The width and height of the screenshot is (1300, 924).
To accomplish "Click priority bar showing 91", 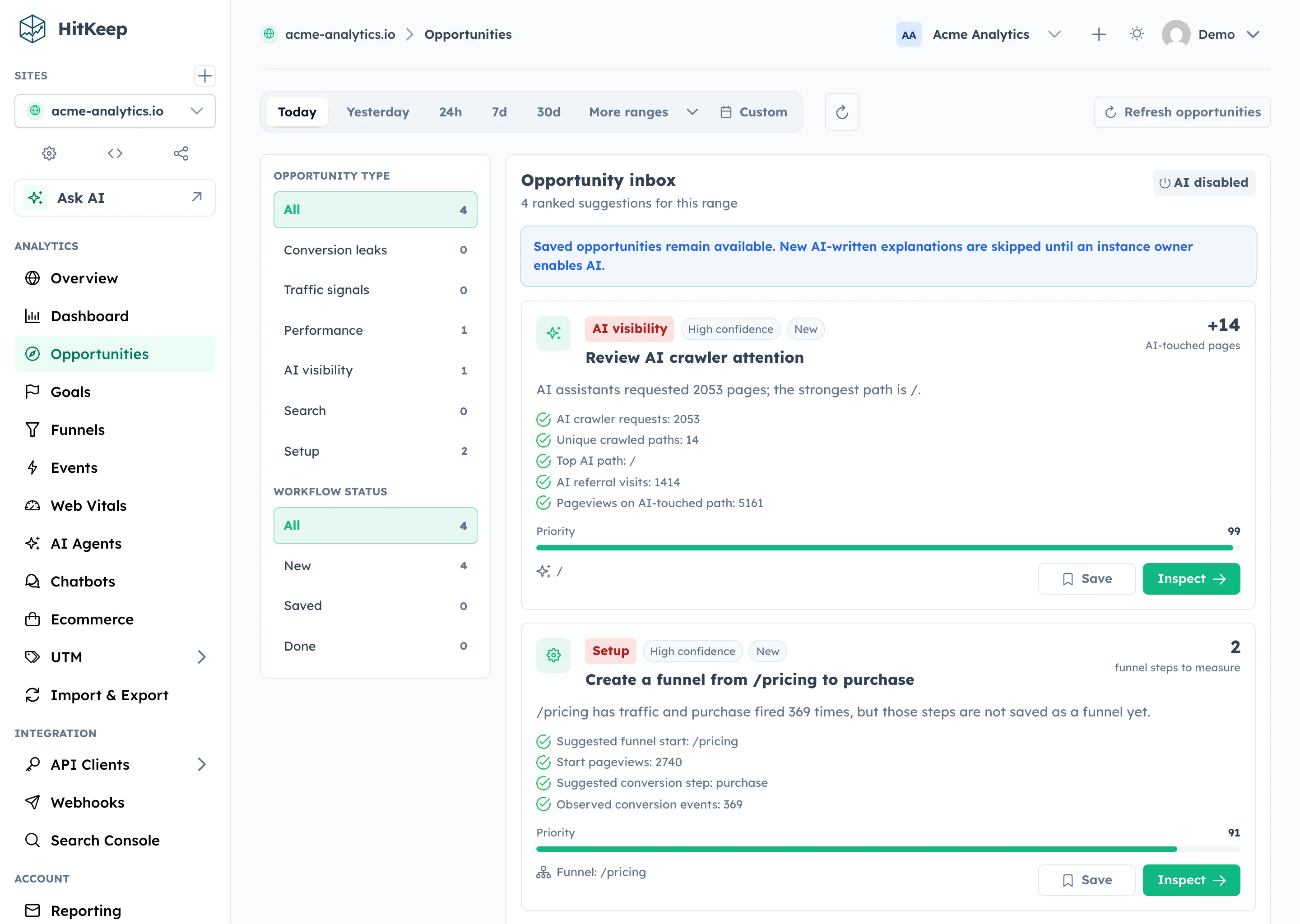I will pyautogui.click(x=887, y=849).
